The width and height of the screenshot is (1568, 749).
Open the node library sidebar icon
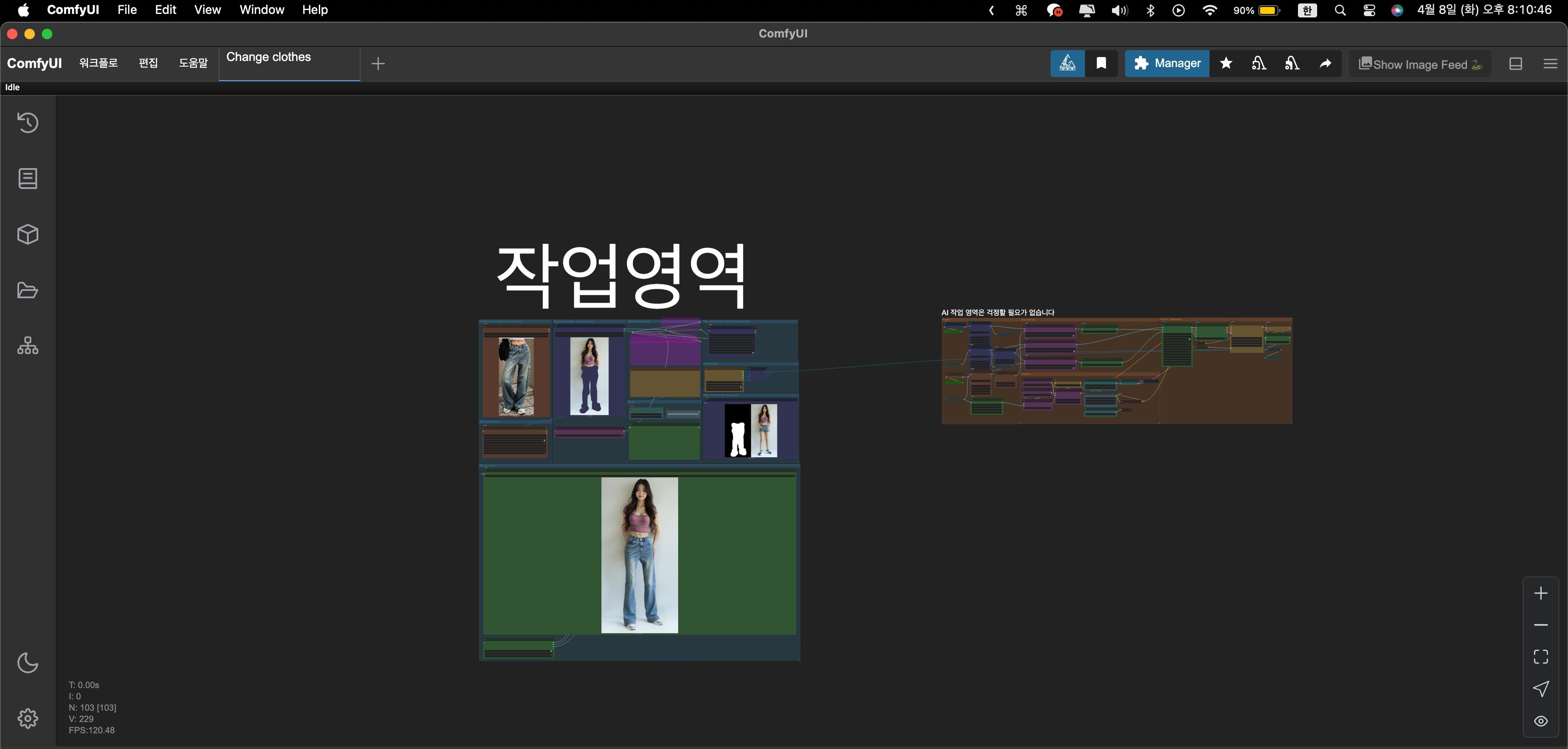point(27,178)
